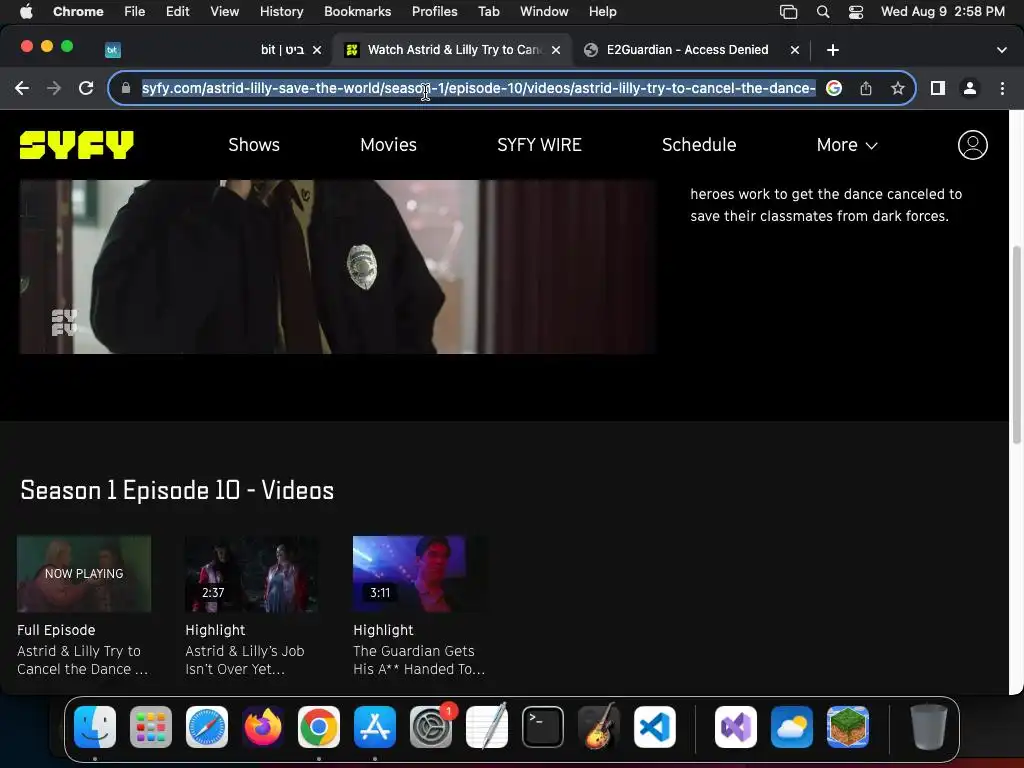Share this page via share icon
This screenshot has width=1024, height=768.
tap(866, 88)
